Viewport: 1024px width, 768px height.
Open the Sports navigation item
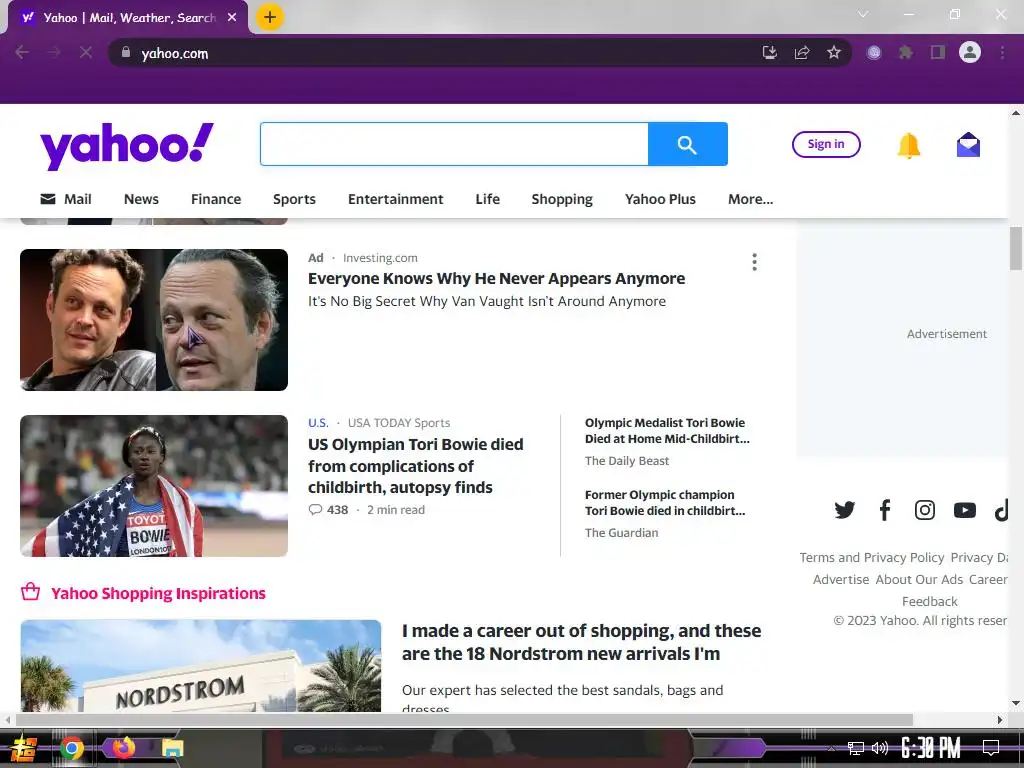(x=294, y=199)
